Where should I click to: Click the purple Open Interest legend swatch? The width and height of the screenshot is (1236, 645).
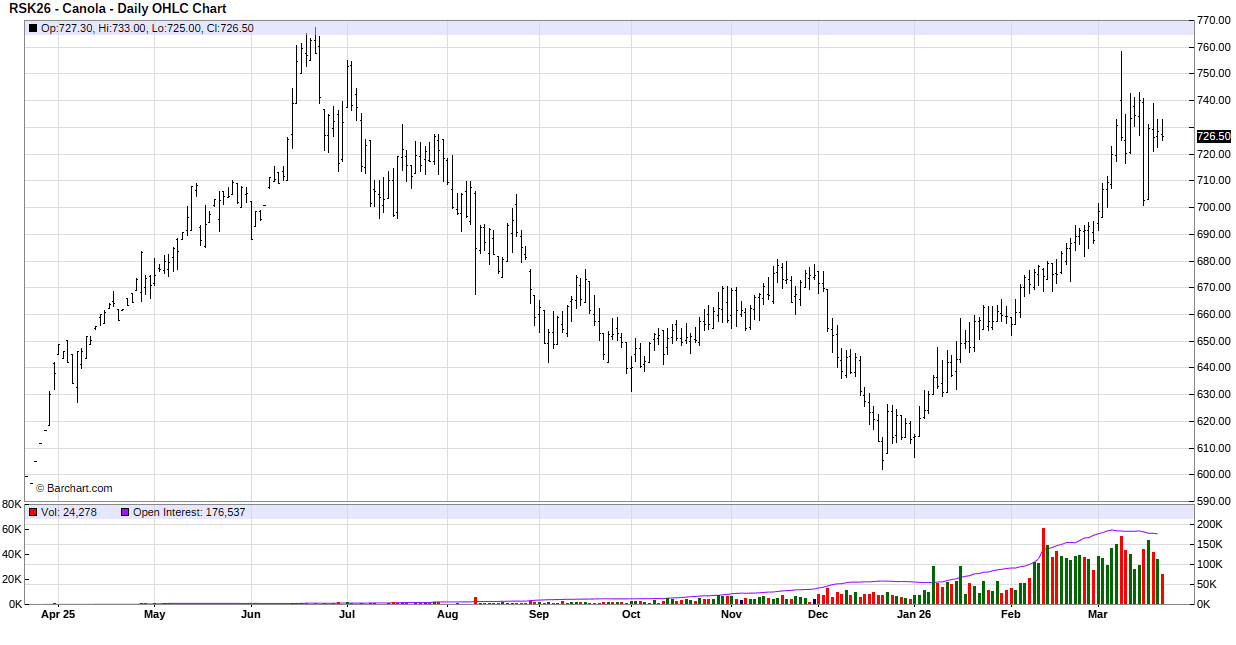pyautogui.click(x=125, y=512)
